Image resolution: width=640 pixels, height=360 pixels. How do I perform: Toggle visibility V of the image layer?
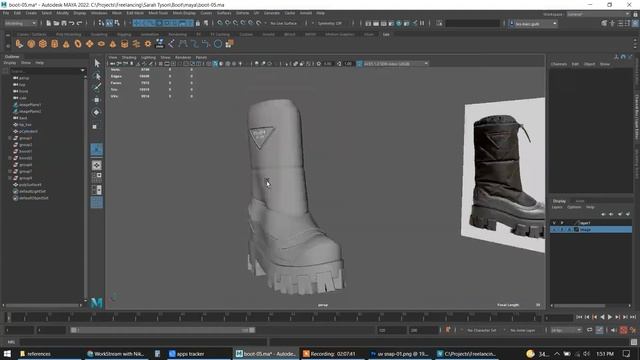(554, 229)
